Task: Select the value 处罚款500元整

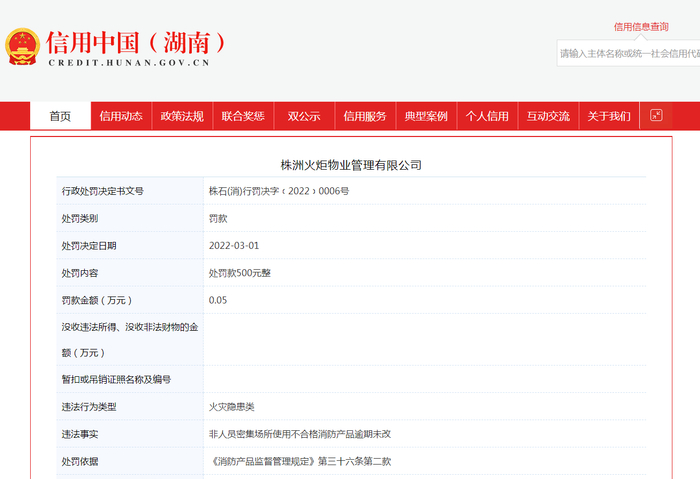Action: coord(240,273)
